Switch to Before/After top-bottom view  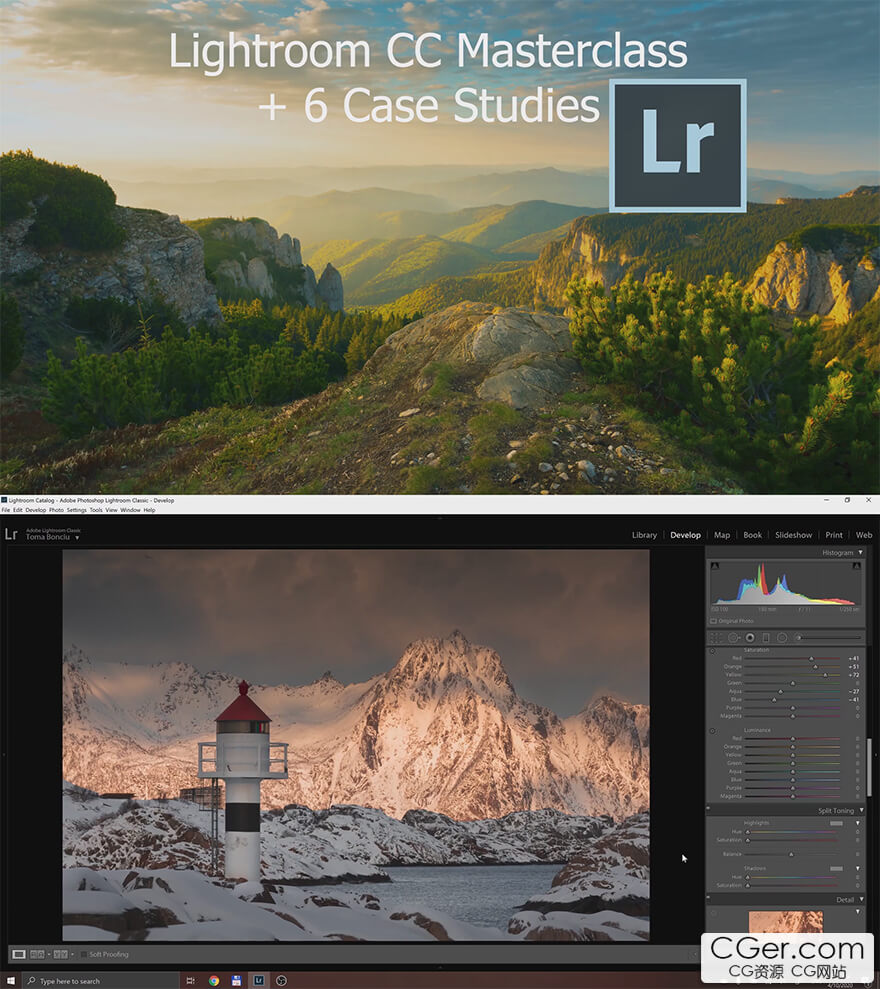coord(61,954)
